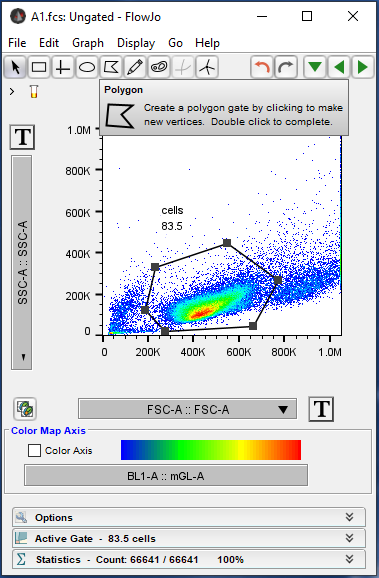Click the rightmost vertex of polygon gate
The image size is (379, 578).
(278, 280)
